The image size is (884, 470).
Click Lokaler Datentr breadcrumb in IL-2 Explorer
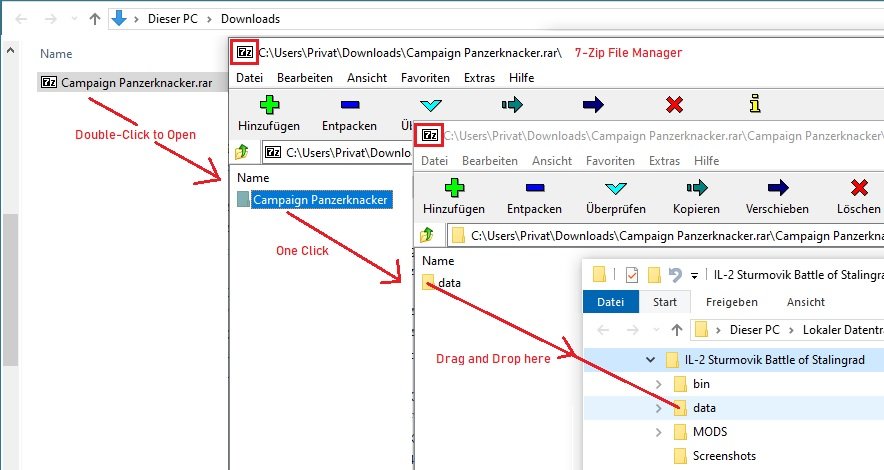click(843, 330)
